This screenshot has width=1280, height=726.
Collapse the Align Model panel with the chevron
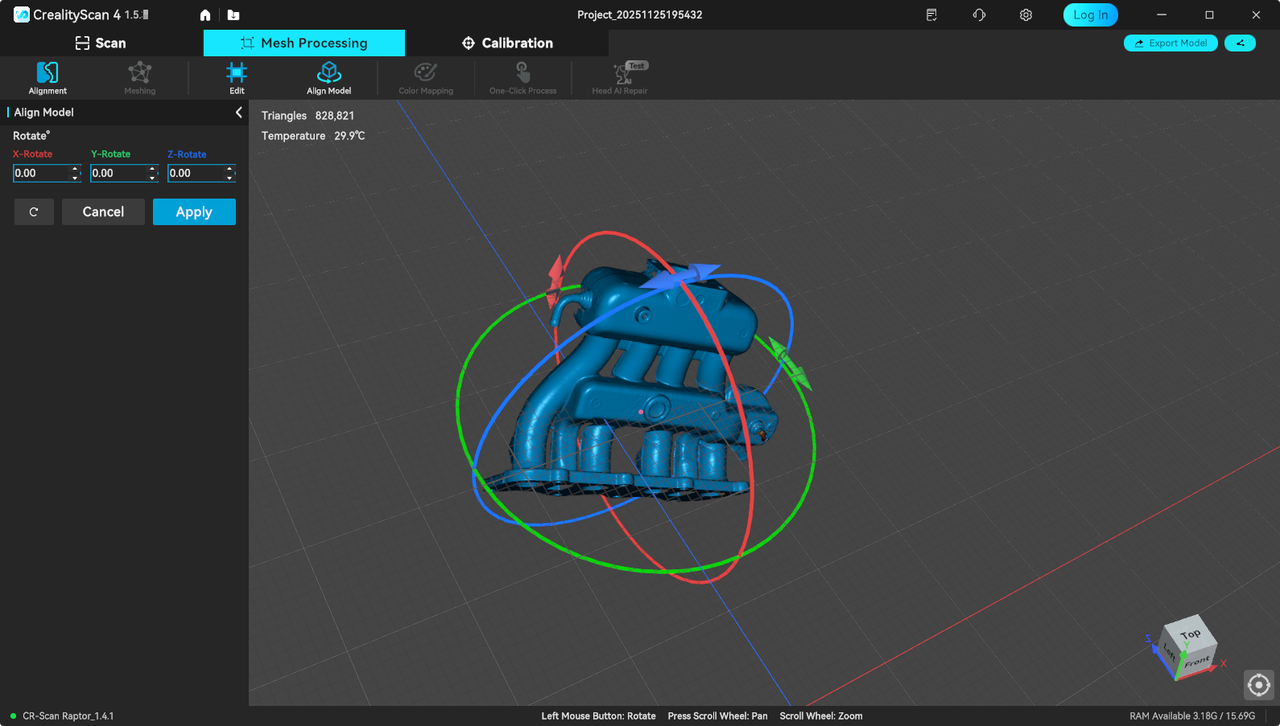[x=238, y=112]
